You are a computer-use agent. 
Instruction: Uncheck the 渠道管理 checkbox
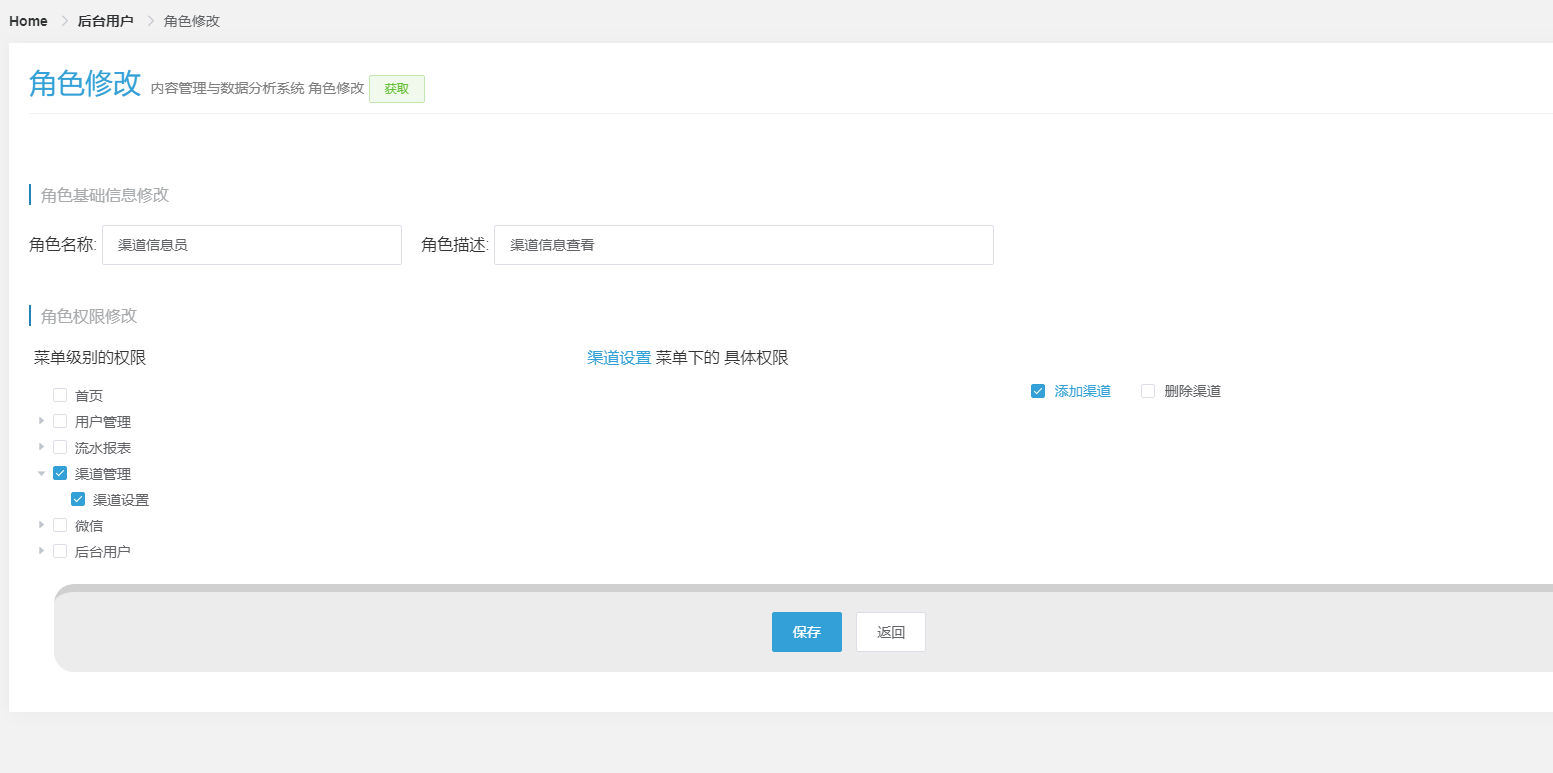tap(60, 473)
